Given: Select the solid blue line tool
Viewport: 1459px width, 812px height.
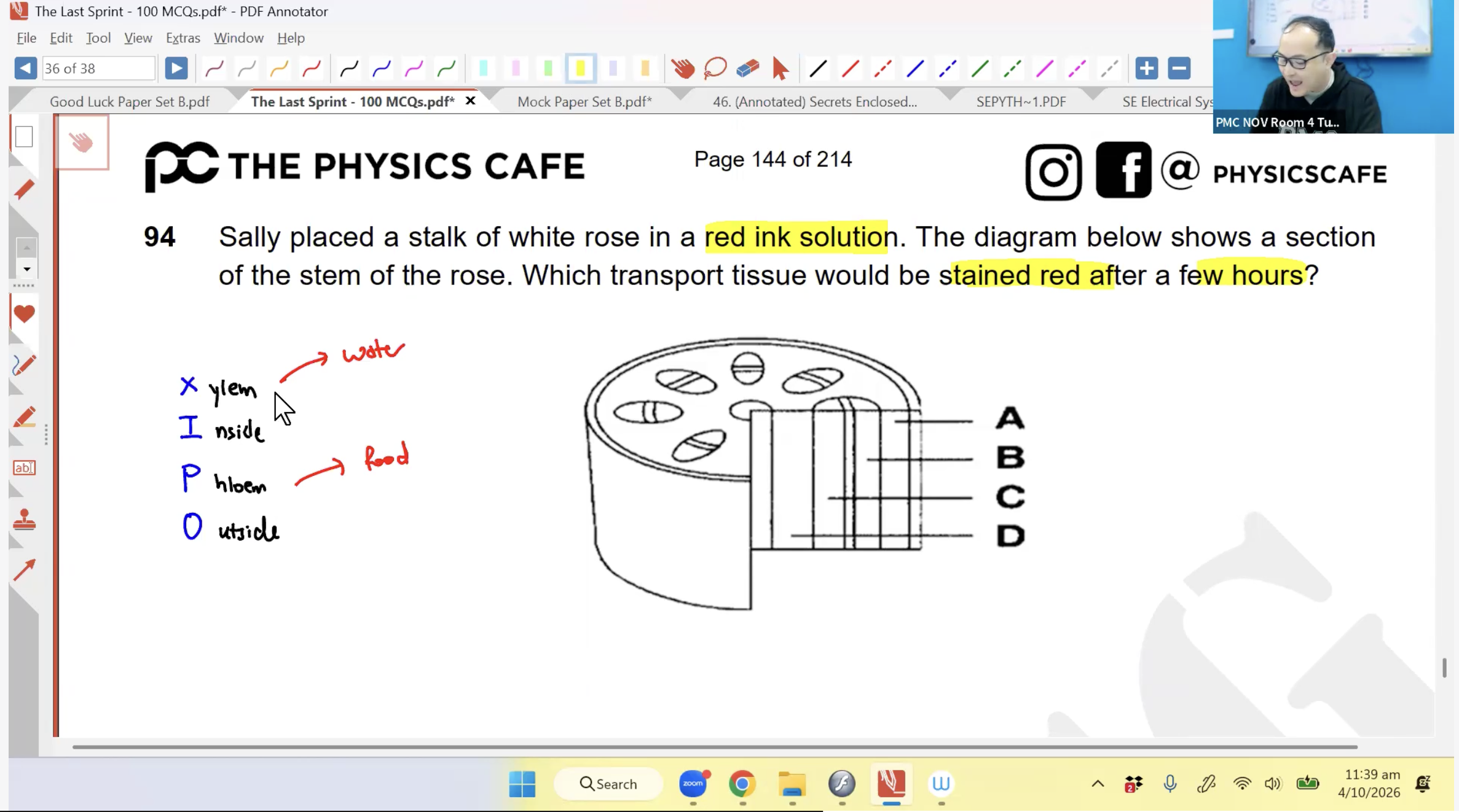Looking at the screenshot, I should tap(915, 68).
